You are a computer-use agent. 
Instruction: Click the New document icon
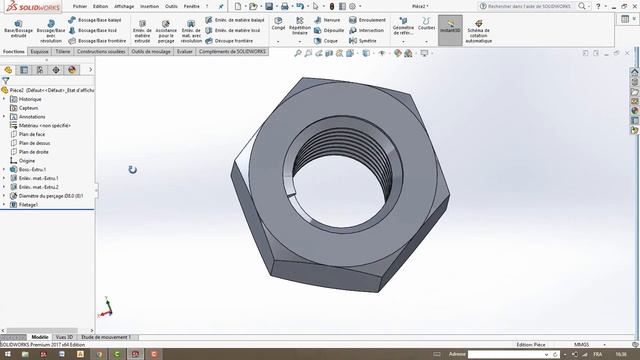(238, 6)
